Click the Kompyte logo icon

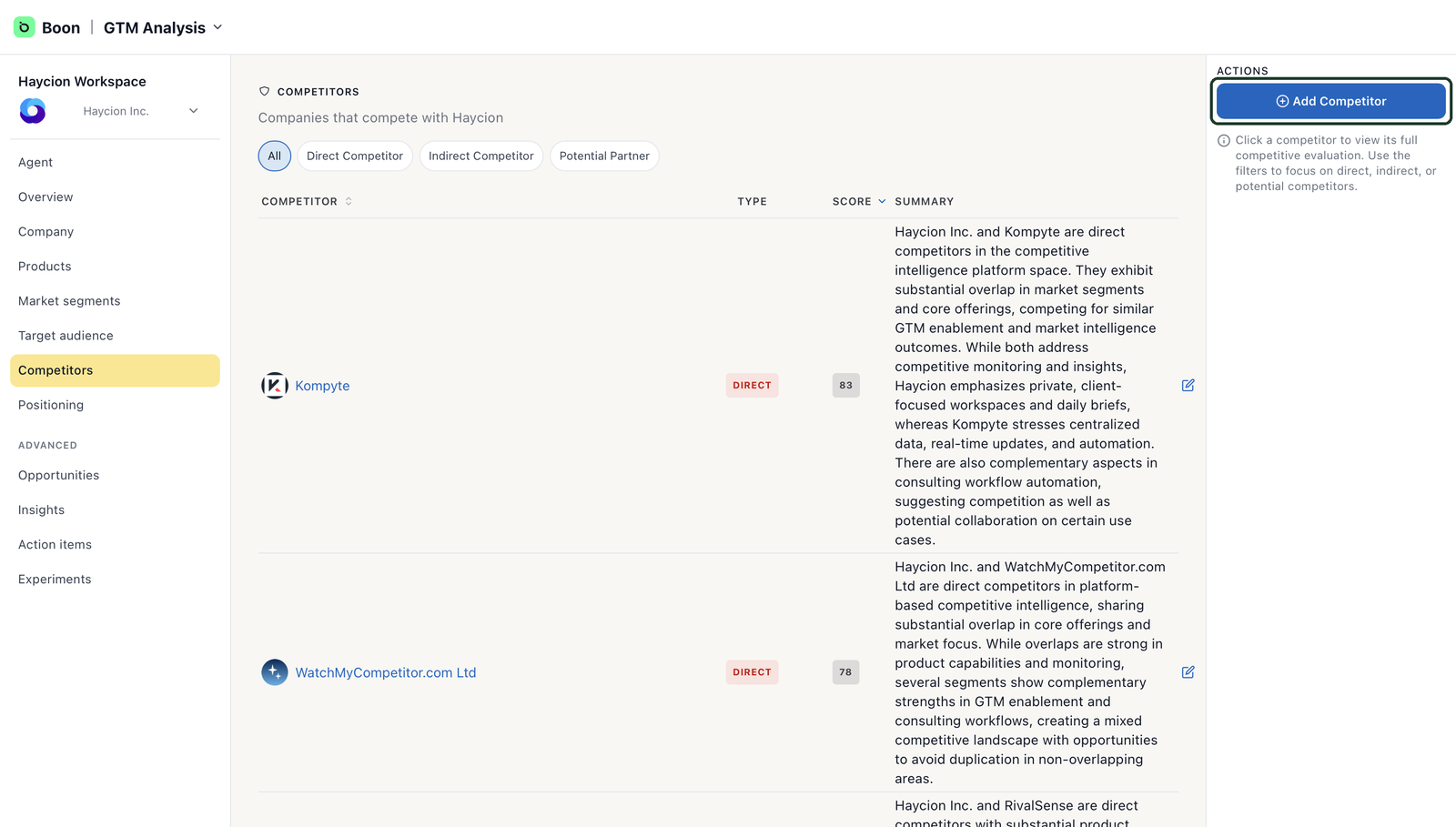coord(275,385)
